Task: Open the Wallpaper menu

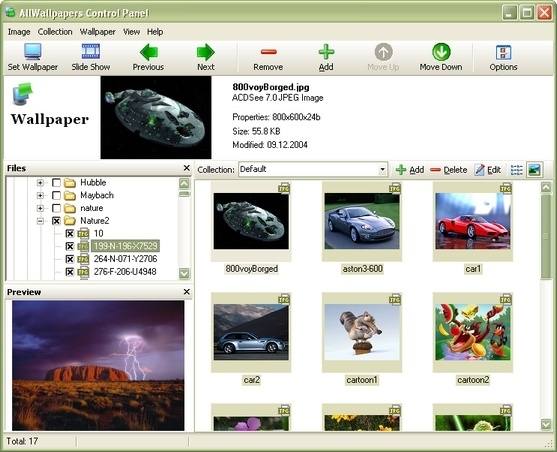Action: pyautogui.click(x=97, y=32)
